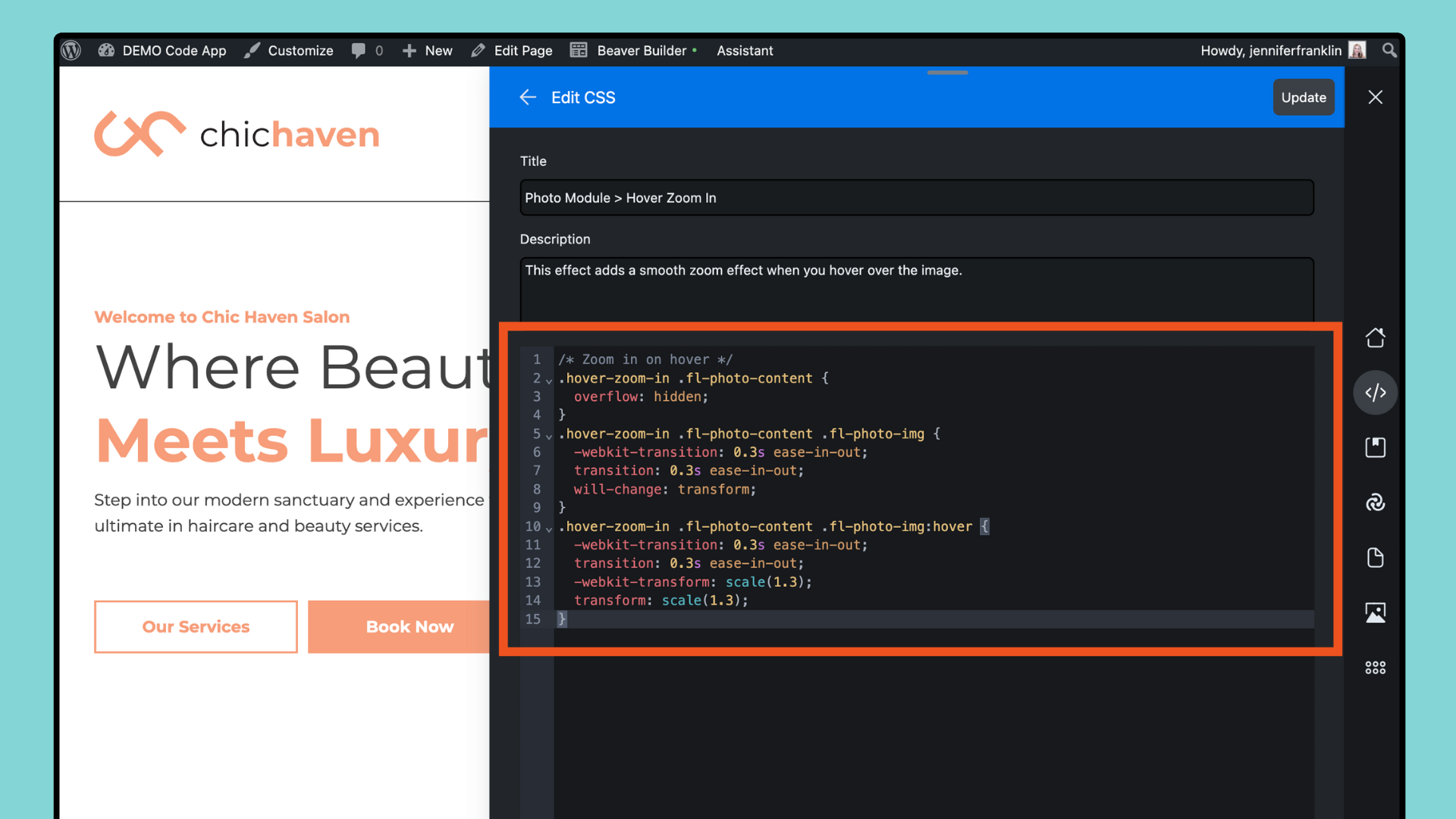Screen dimensions: 1456x819
Task: Go back using the Edit CSS arrow
Action: point(528,97)
